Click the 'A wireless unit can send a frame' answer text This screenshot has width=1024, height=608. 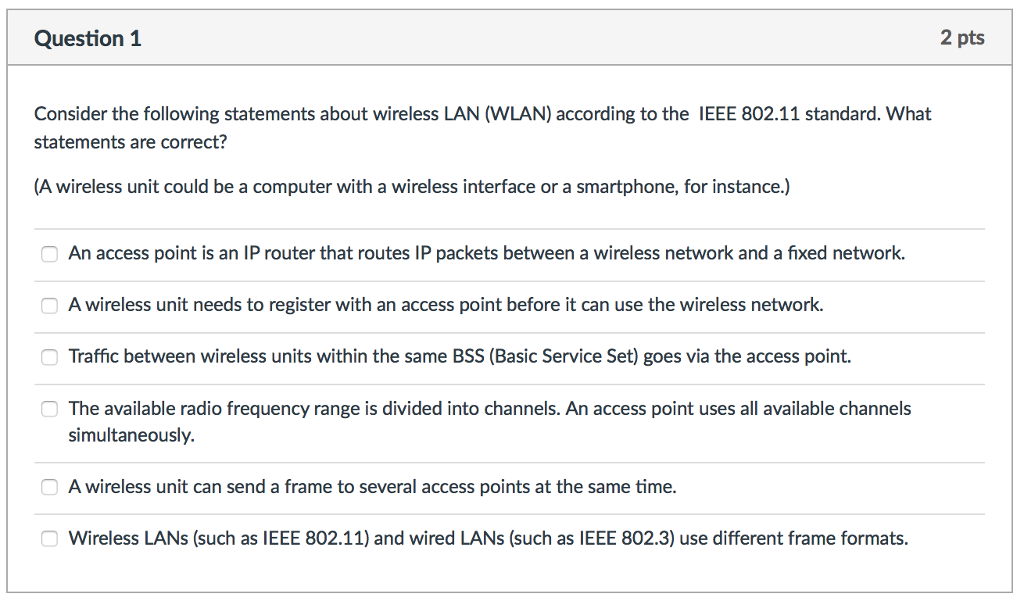[372, 487]
